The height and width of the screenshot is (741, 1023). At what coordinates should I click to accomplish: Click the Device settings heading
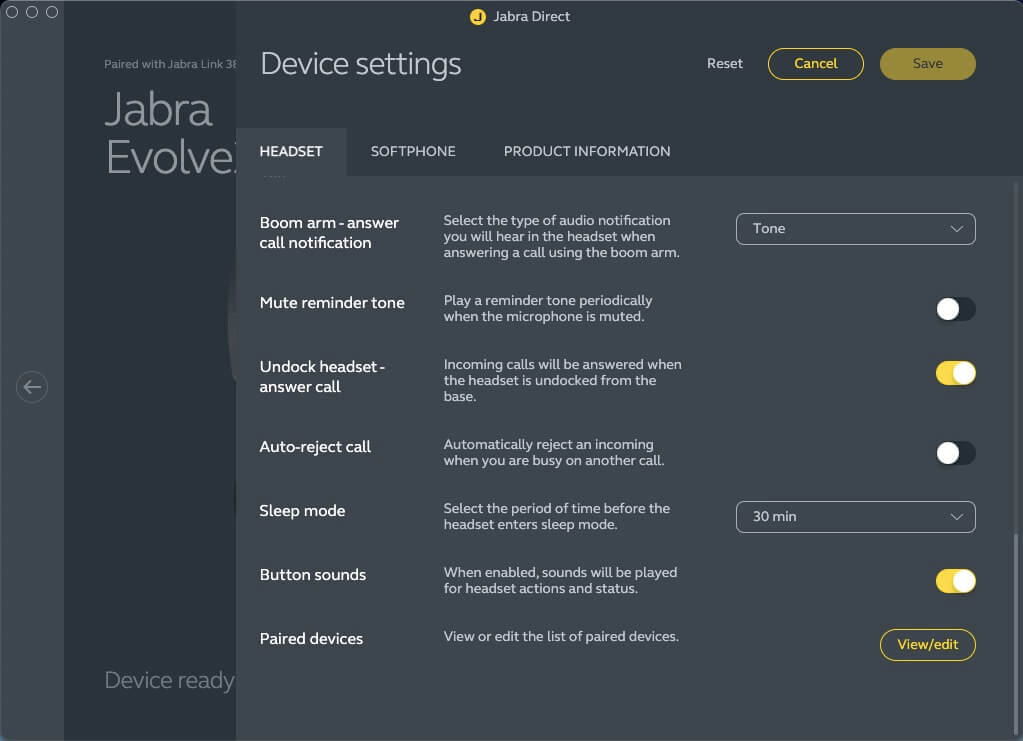361,64
